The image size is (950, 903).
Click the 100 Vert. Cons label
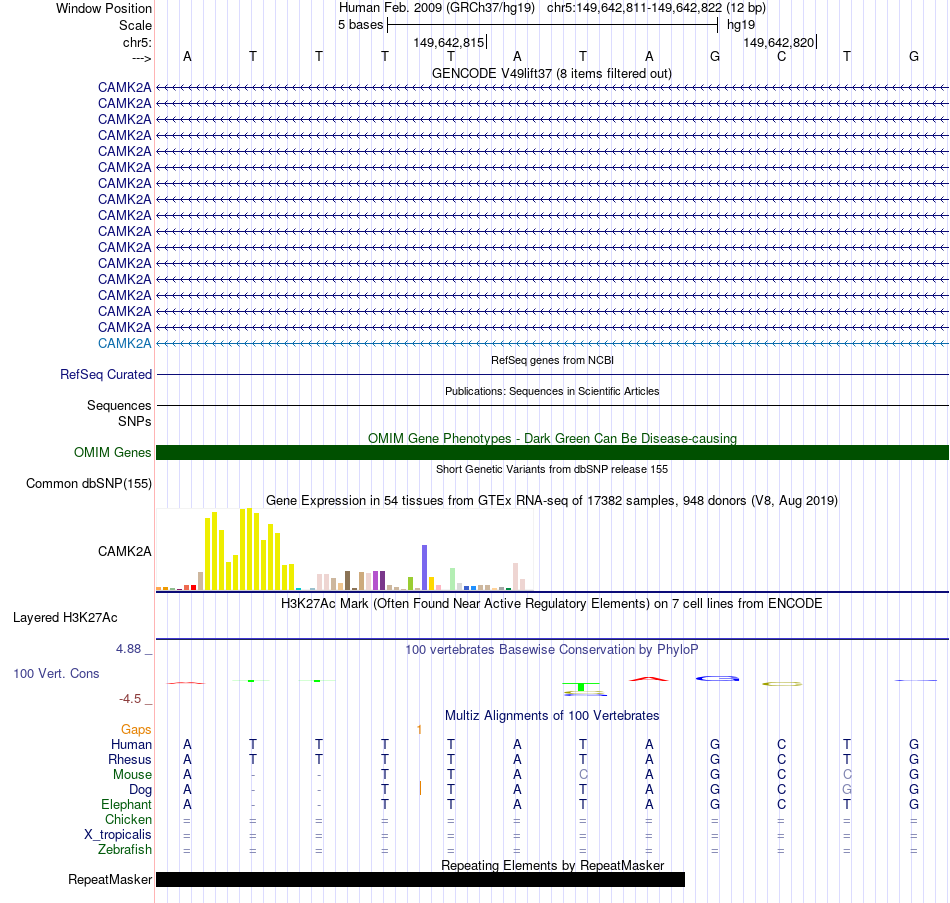[x=56, y=674]
